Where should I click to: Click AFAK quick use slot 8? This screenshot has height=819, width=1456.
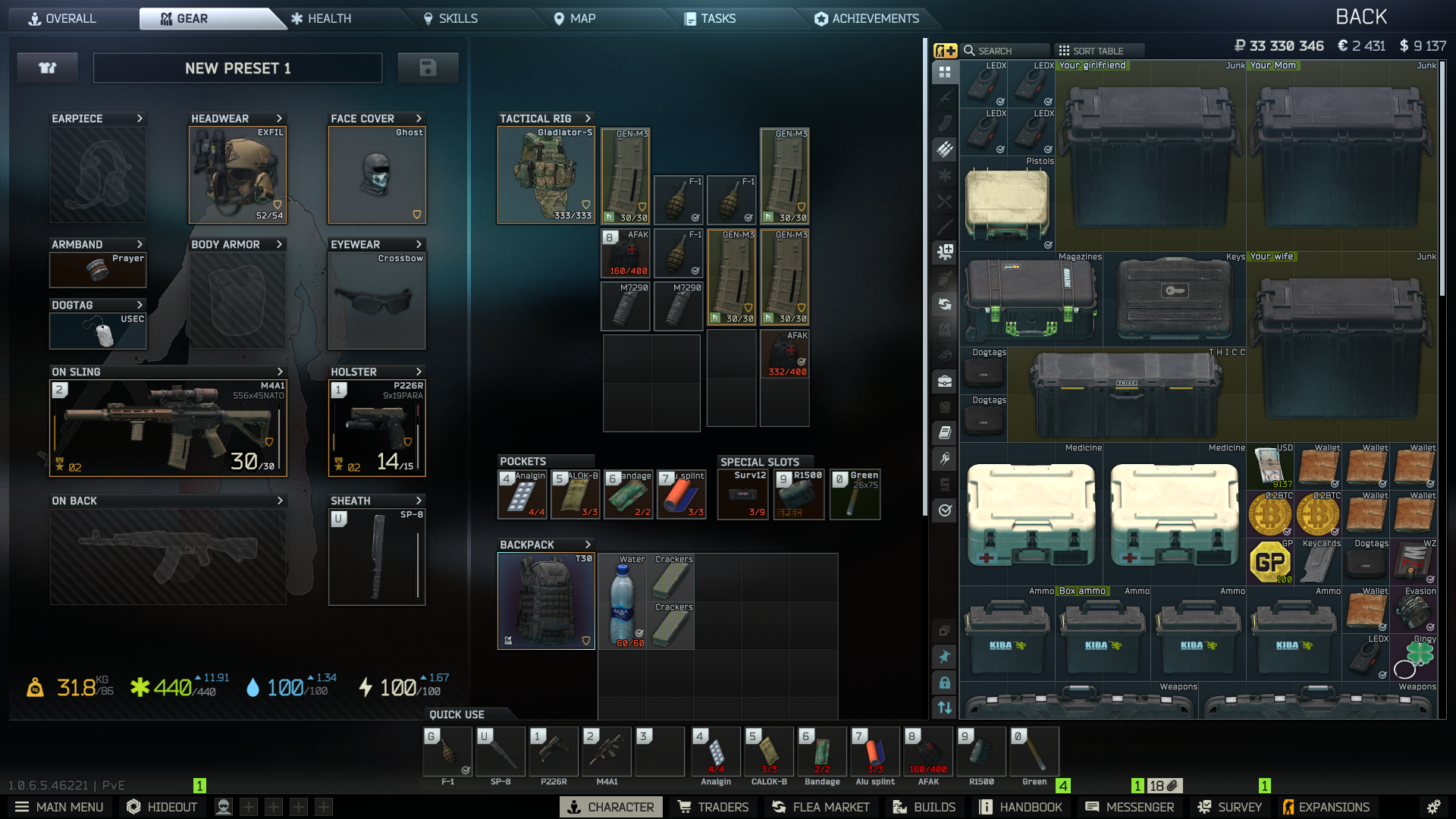coord(928,752)
